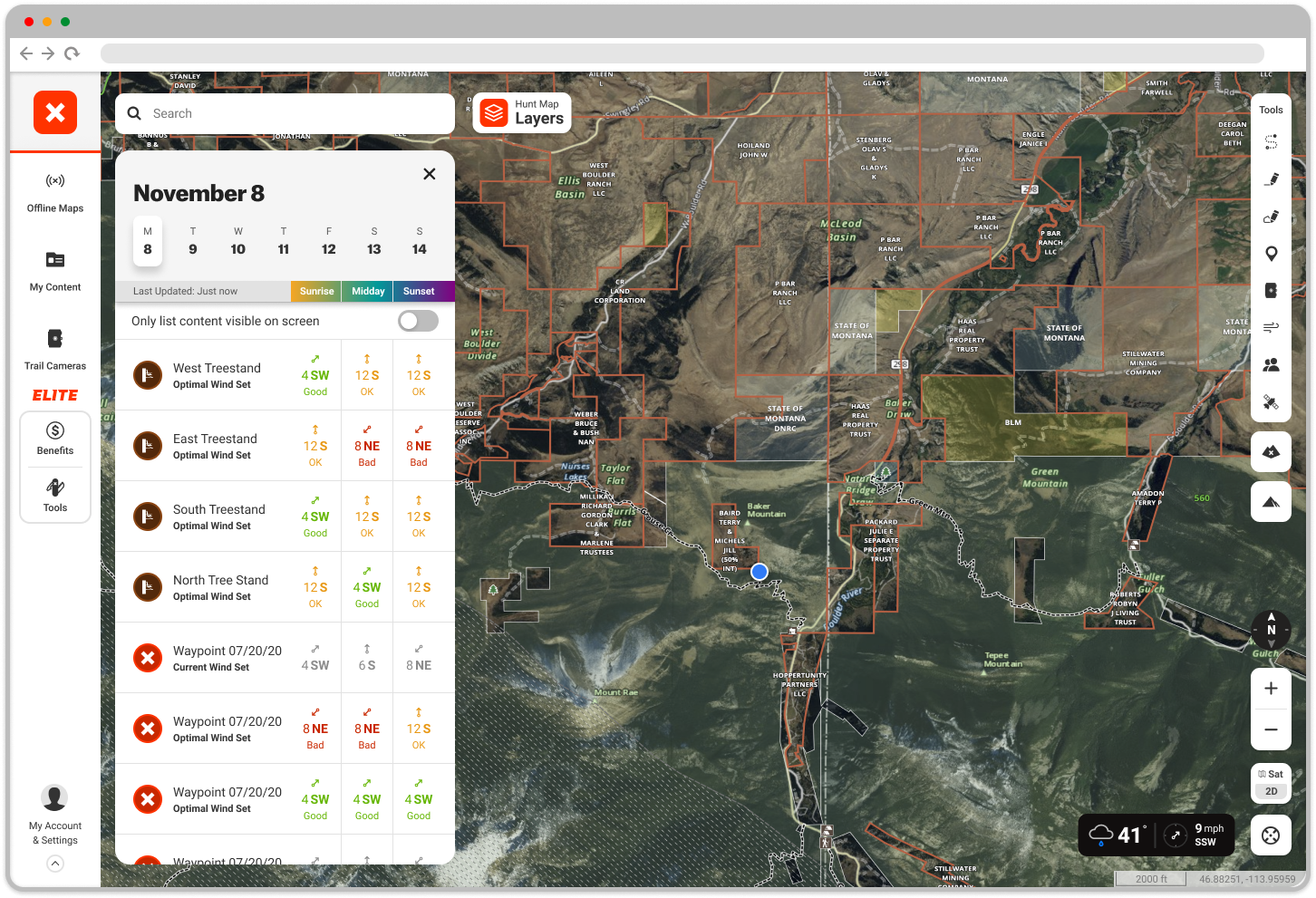
Task: Click the blue location dot on map
Action: pyautogui.click(x=760, y=571)
